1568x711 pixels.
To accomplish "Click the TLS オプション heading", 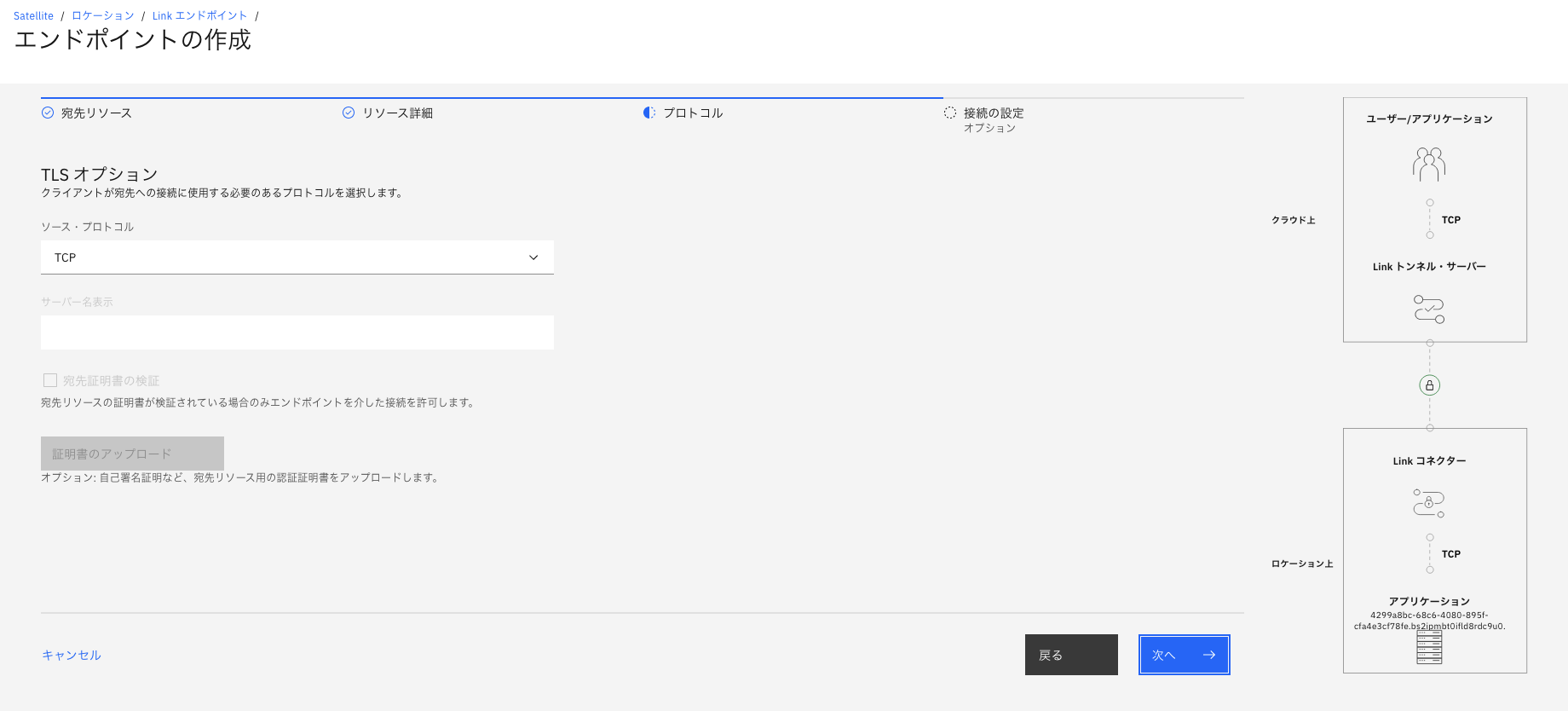I will (100, 174).
